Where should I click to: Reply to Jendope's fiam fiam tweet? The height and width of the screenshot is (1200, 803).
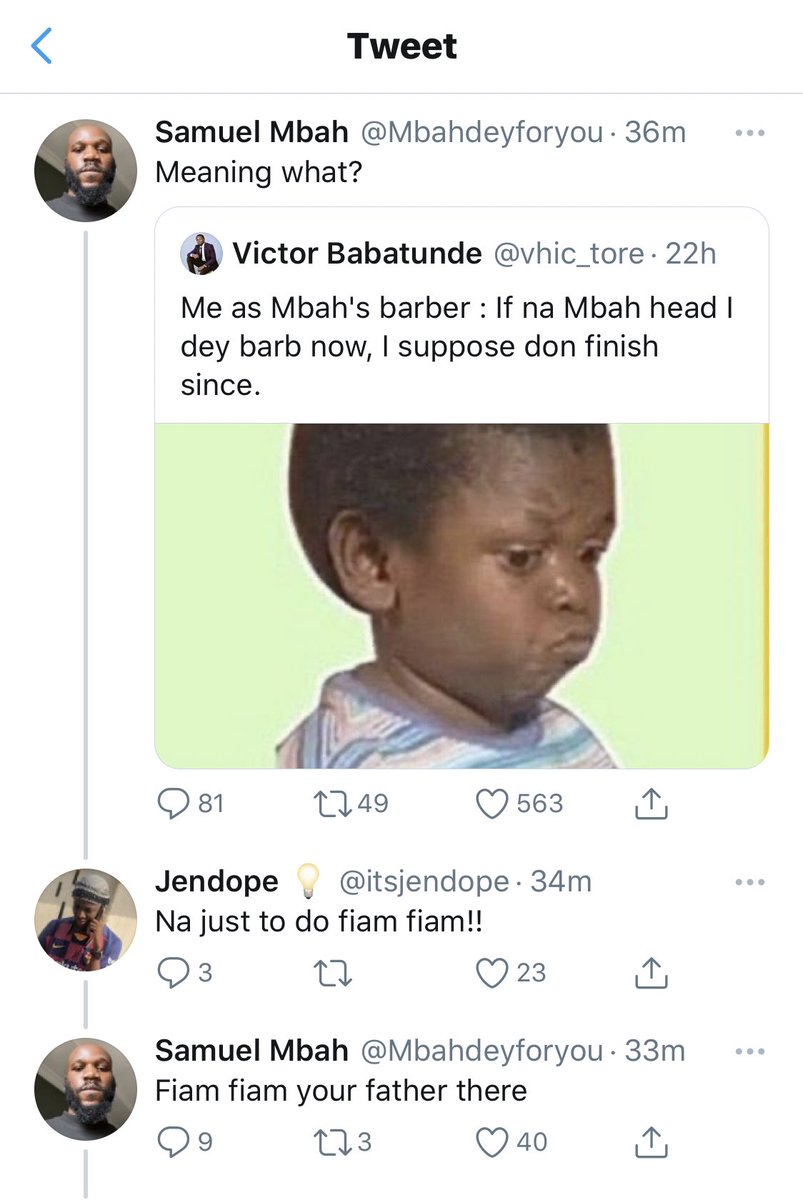pyautogui.click(x=173, y=972)
